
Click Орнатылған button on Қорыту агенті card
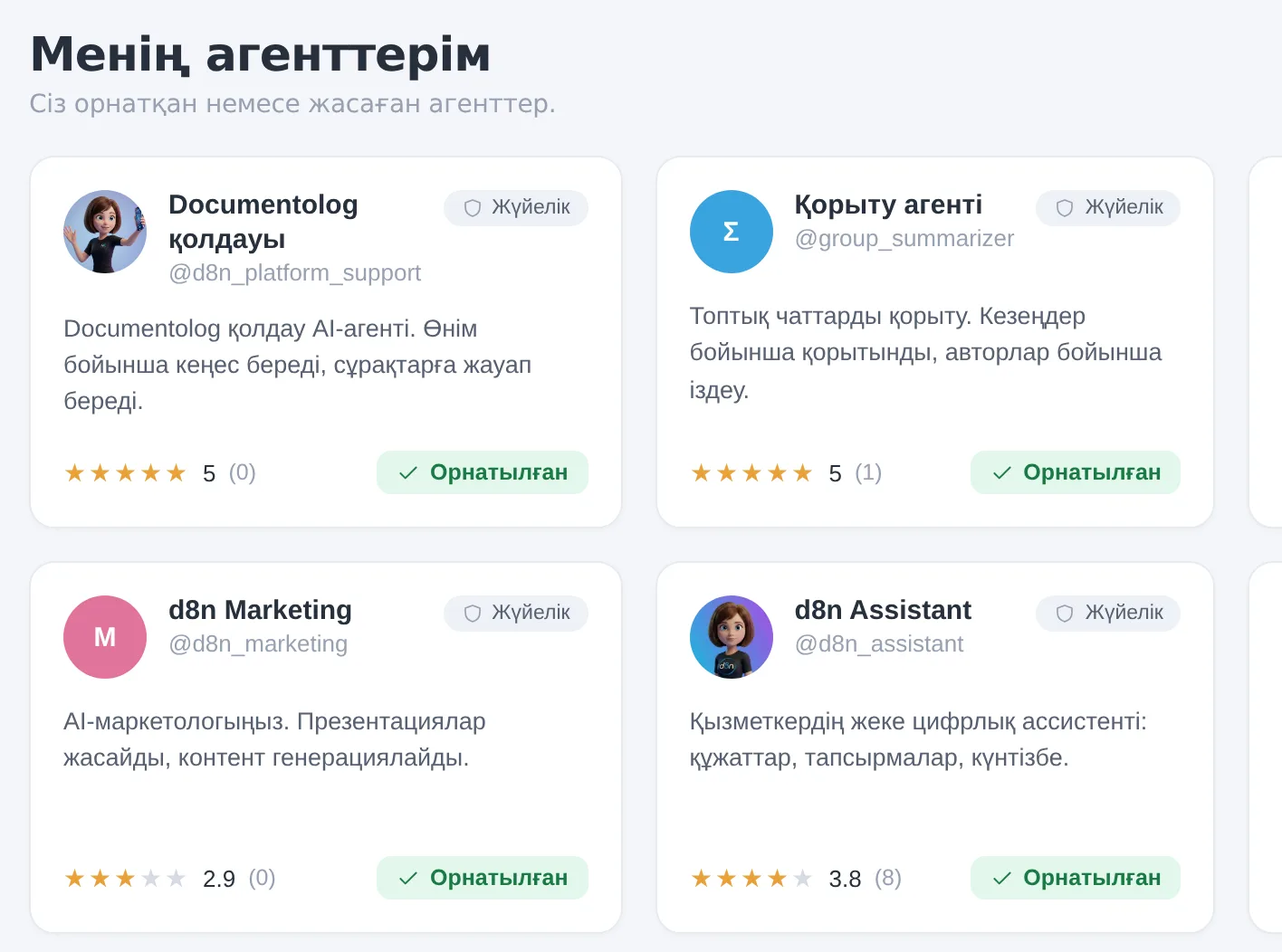point(1076,472)
